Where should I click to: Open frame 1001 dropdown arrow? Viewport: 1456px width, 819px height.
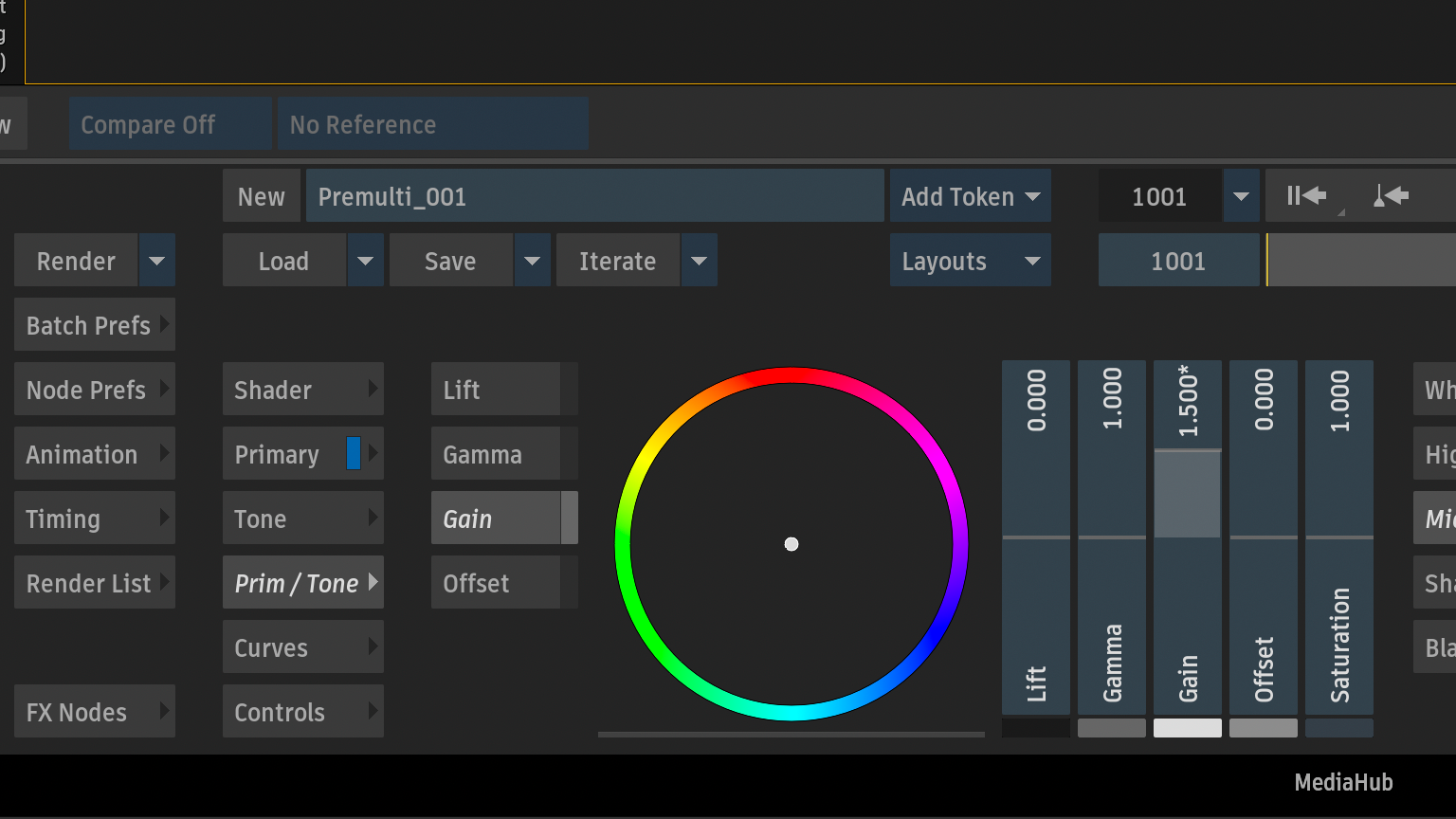point(1241,196)
